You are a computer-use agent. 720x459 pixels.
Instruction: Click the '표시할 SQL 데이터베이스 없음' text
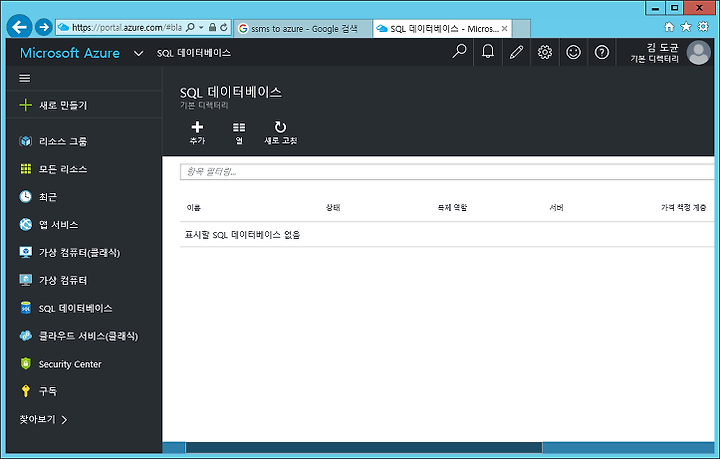[x=242, y=235]
